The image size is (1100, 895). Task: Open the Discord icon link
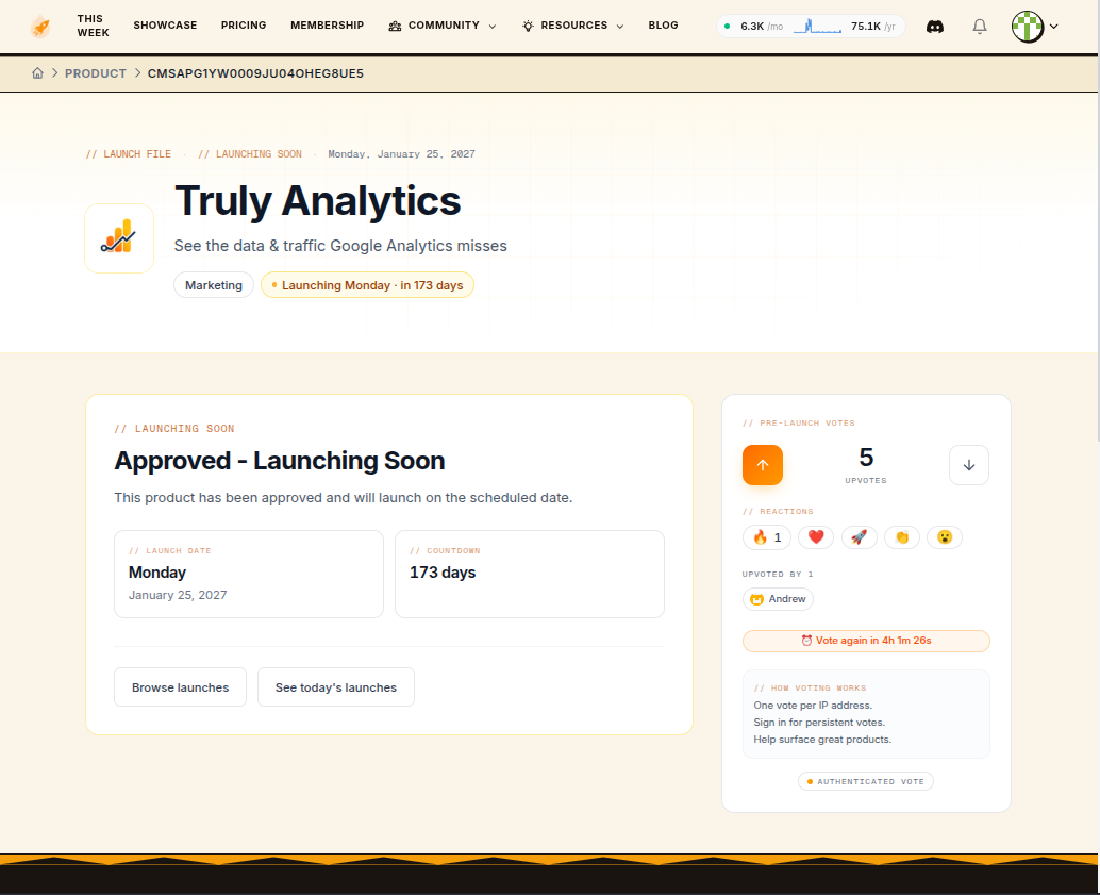click(x=935, y=27)
